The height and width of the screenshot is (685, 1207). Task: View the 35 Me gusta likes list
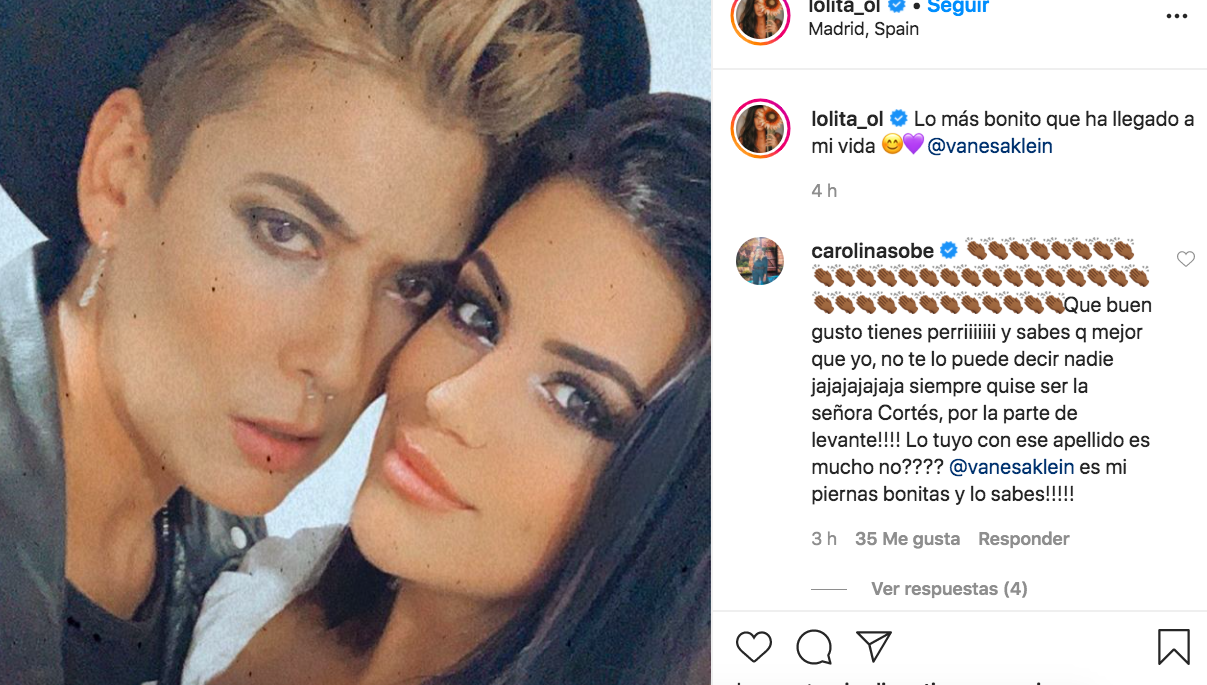click(x=907, y=539)
